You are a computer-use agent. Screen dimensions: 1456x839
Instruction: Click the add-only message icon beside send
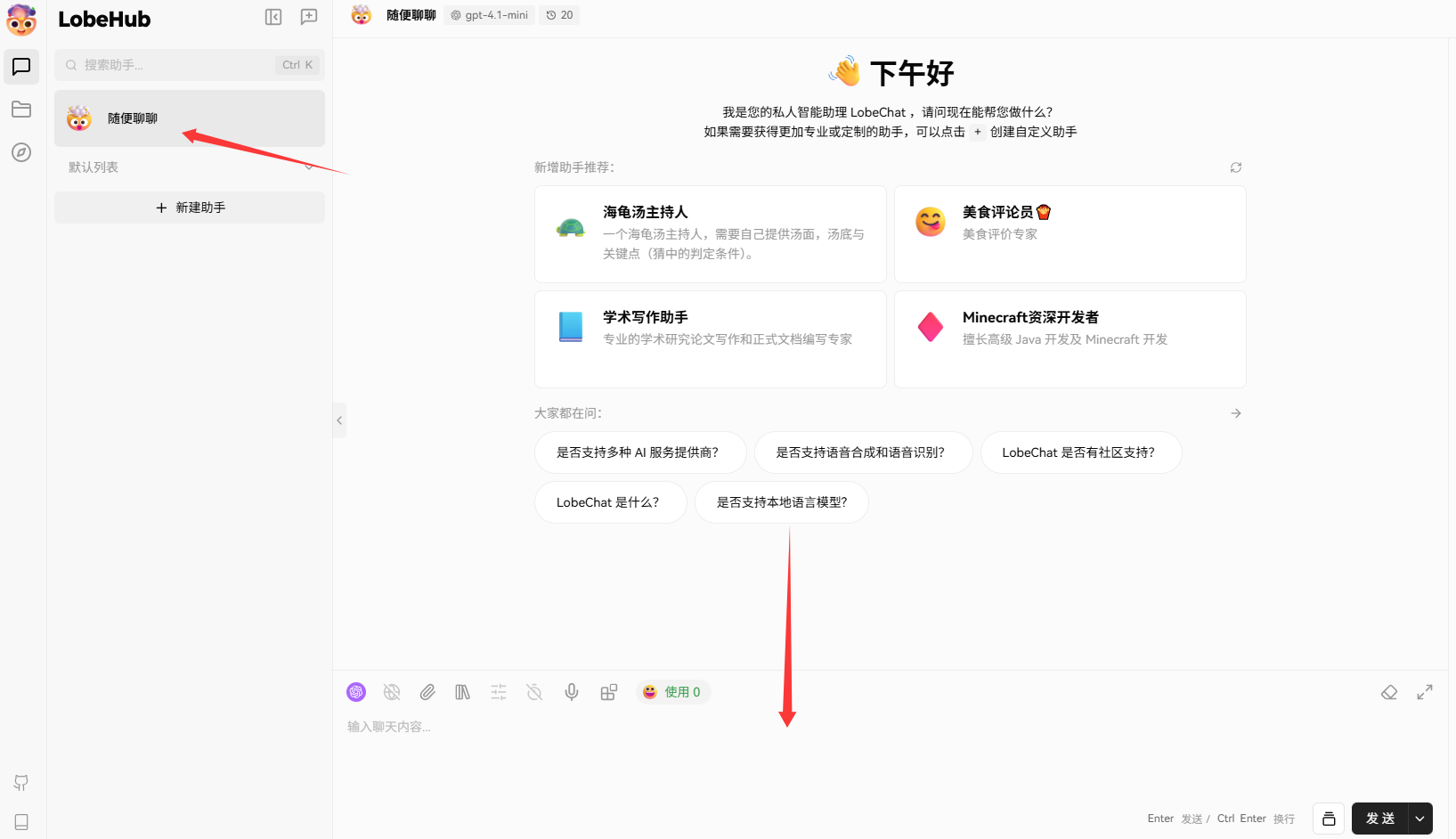click(x=1329, y=819)
